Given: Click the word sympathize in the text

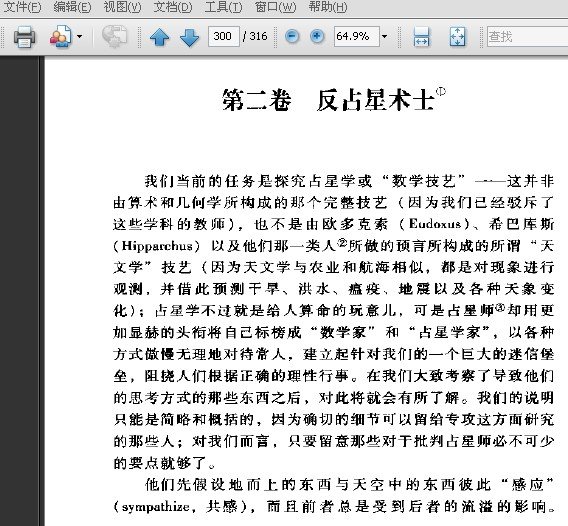Looking at the screenshot, I should point(156,507).
